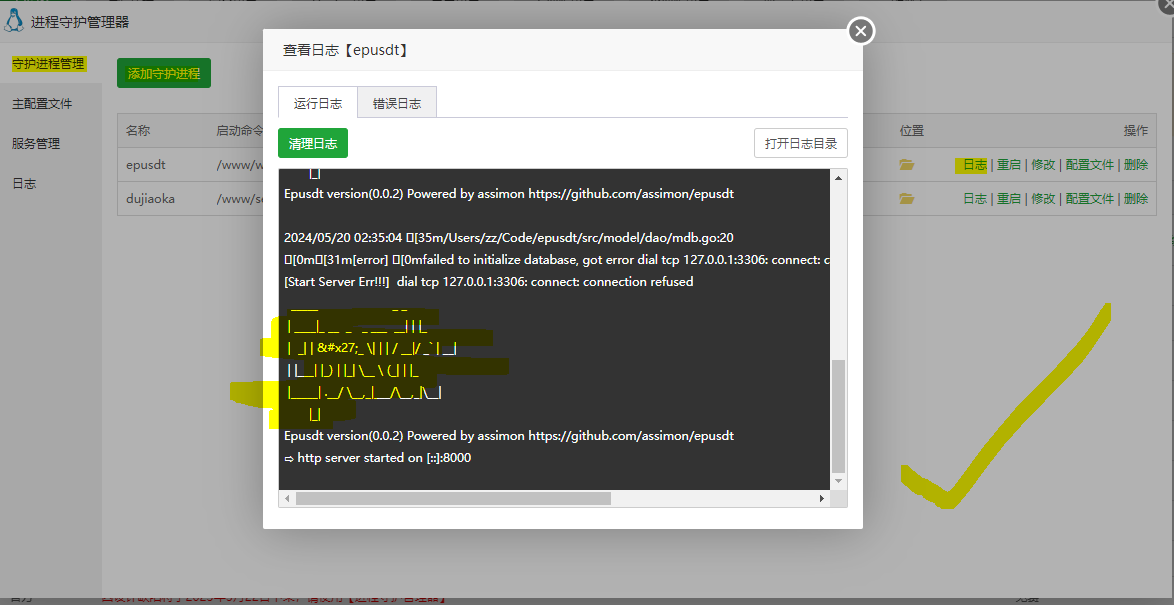1174x605 pixels.
Task: Click 日志 link in dujiaoka row
Action: [975, 198]
